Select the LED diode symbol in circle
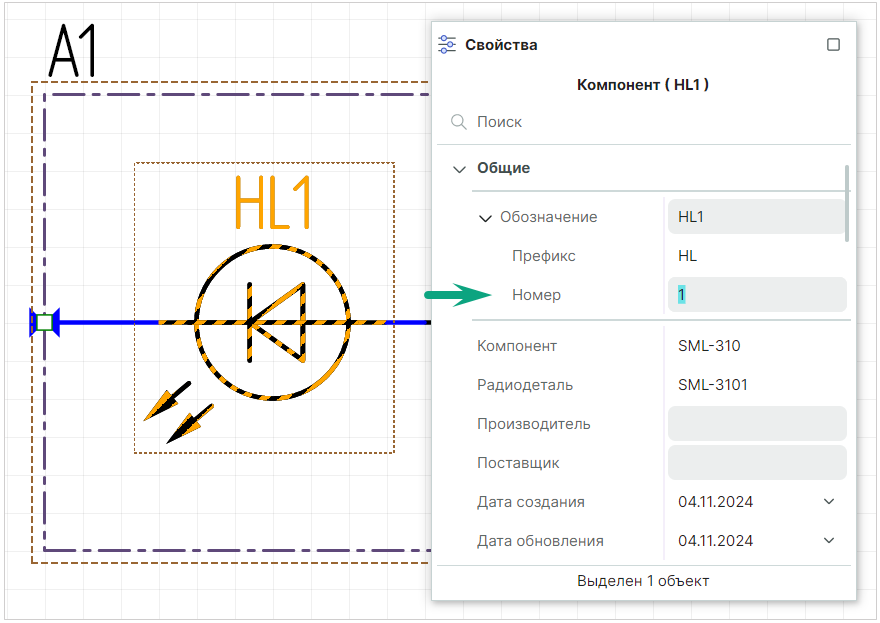This screenshot has width=880, height=623. point(272,322)
